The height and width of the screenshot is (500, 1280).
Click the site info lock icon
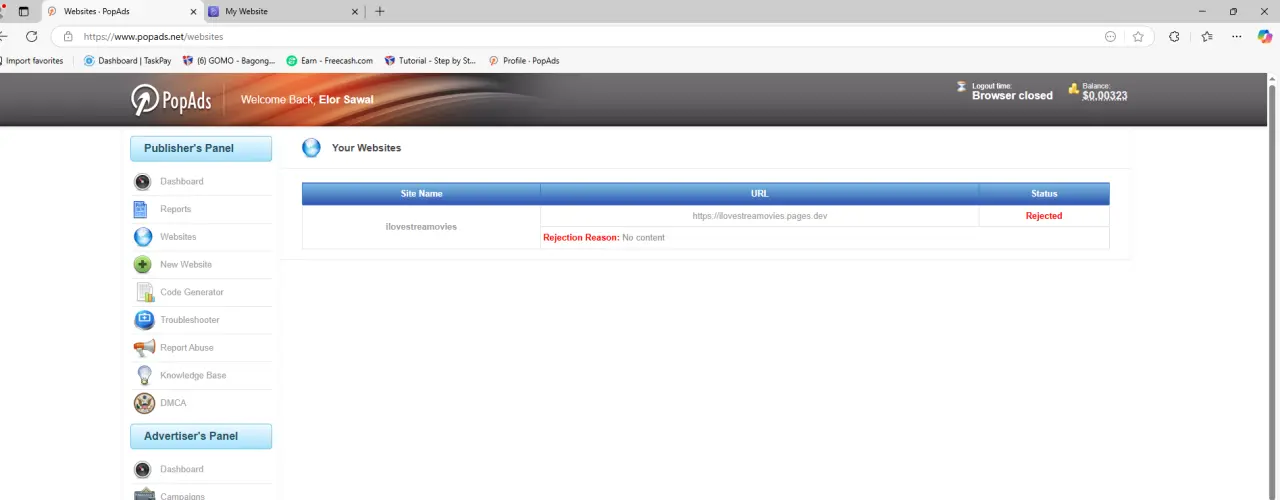[68, 36]
